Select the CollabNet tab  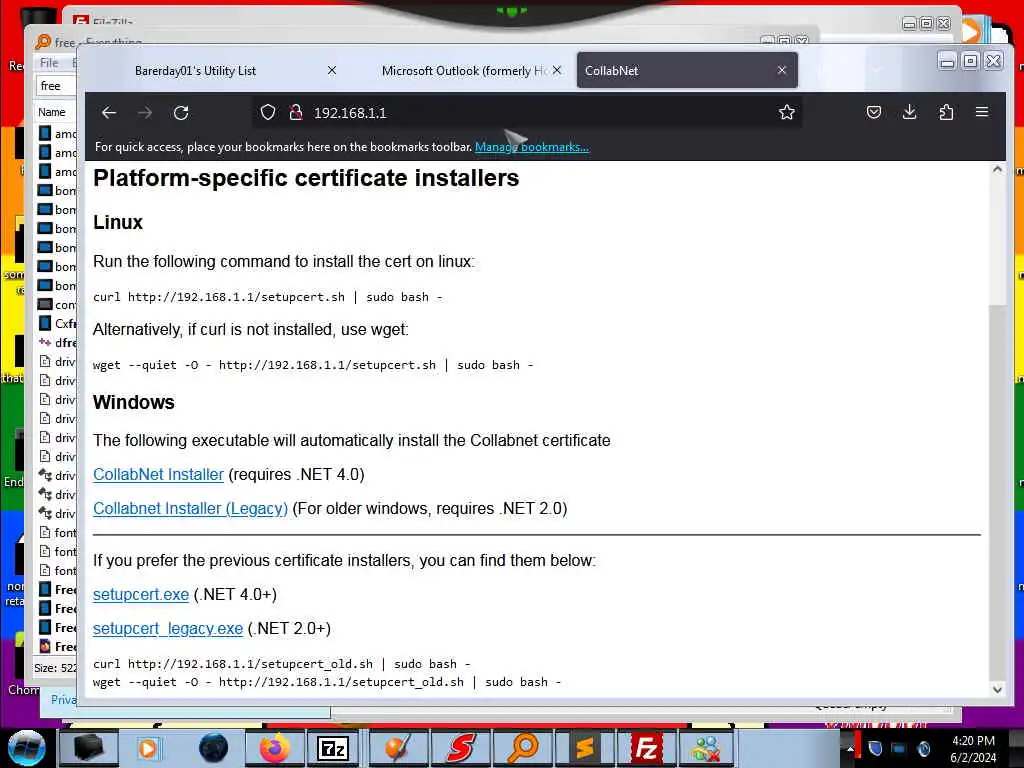coord(687,71)
